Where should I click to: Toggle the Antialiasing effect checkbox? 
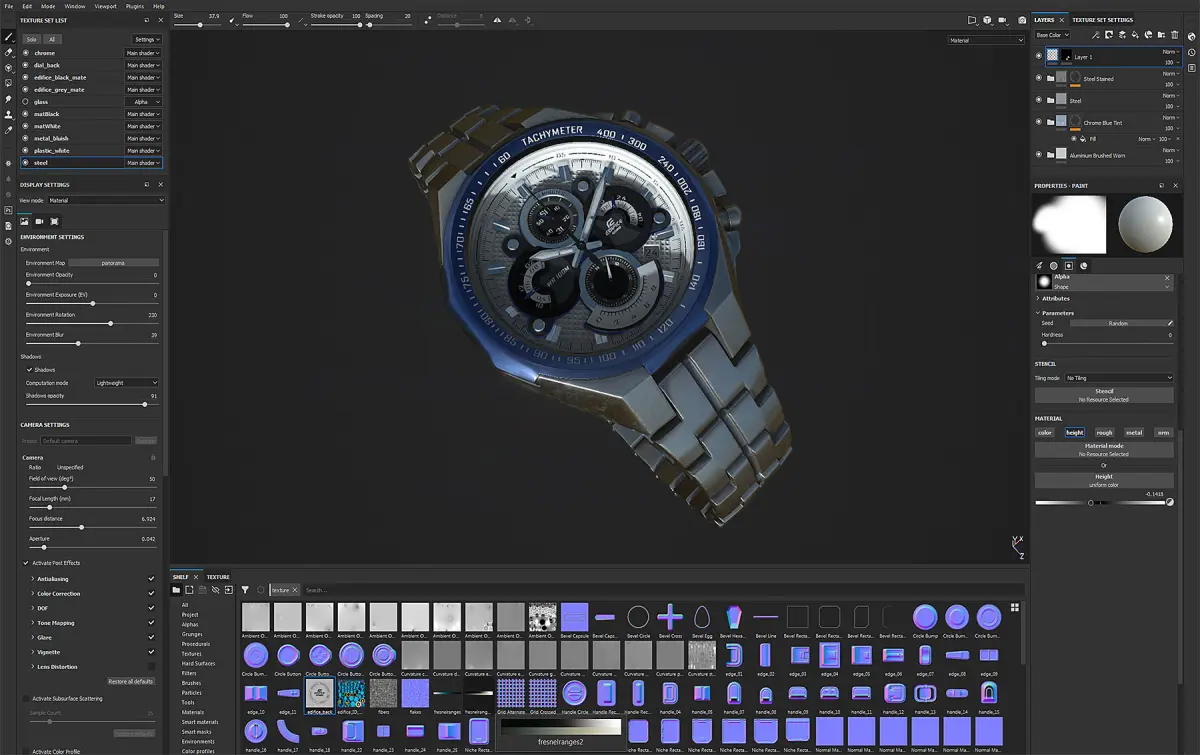(x=152, y=579)
